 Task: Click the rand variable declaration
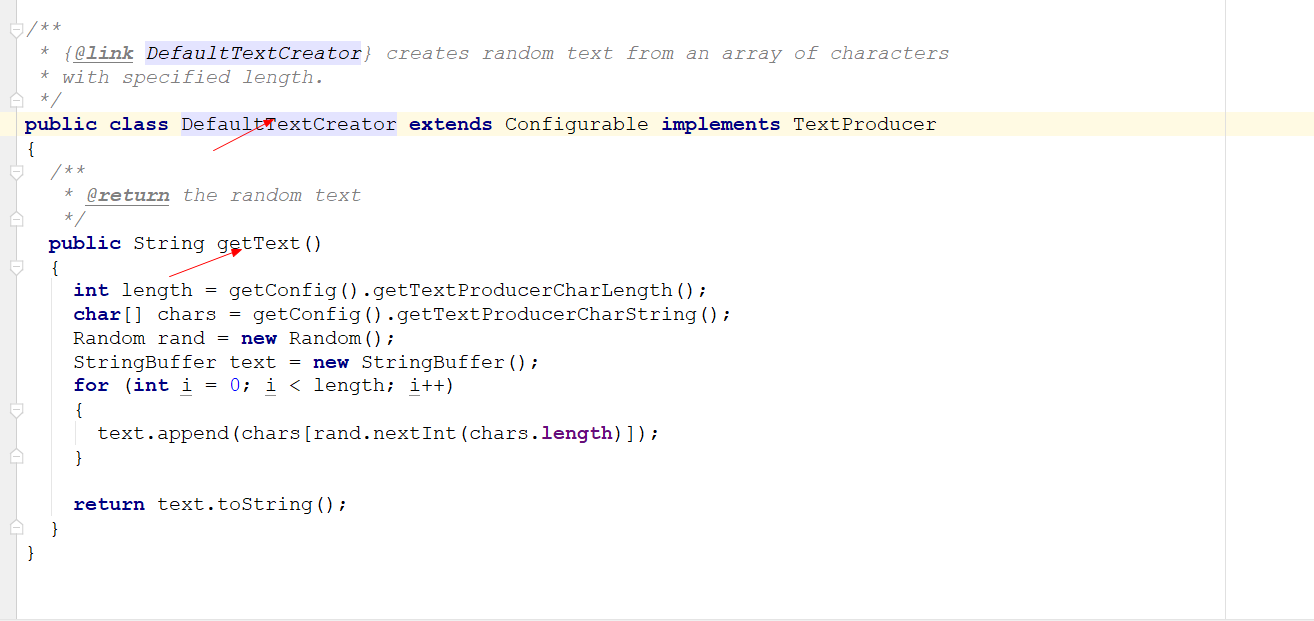pos(181,338)
